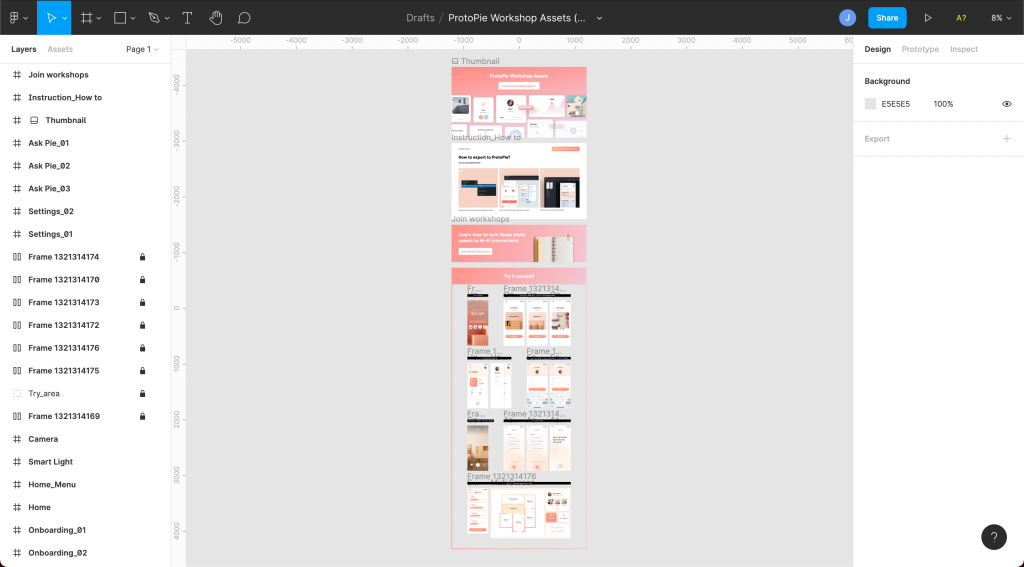Click the plus icon next to Export

pos(1006,138)
